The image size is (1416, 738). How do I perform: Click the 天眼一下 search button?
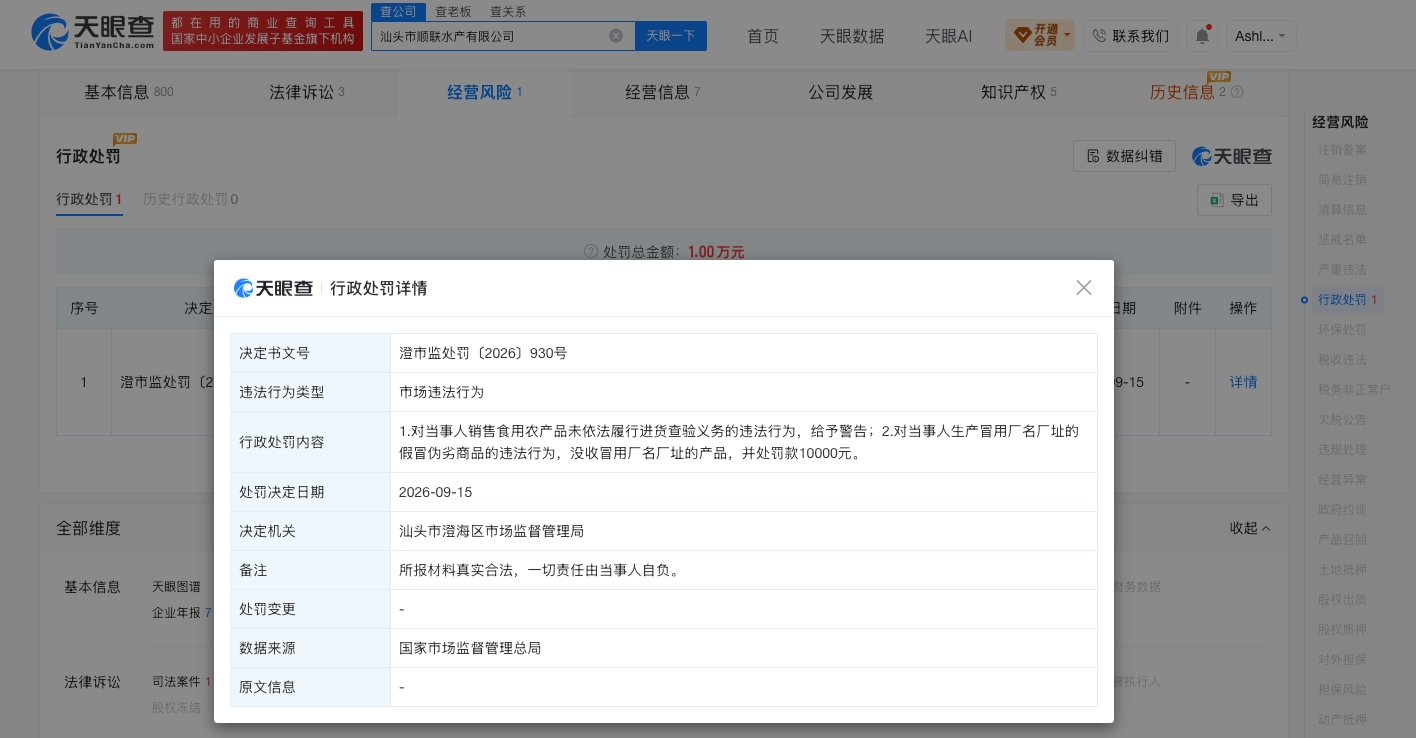tap(671, 36)
